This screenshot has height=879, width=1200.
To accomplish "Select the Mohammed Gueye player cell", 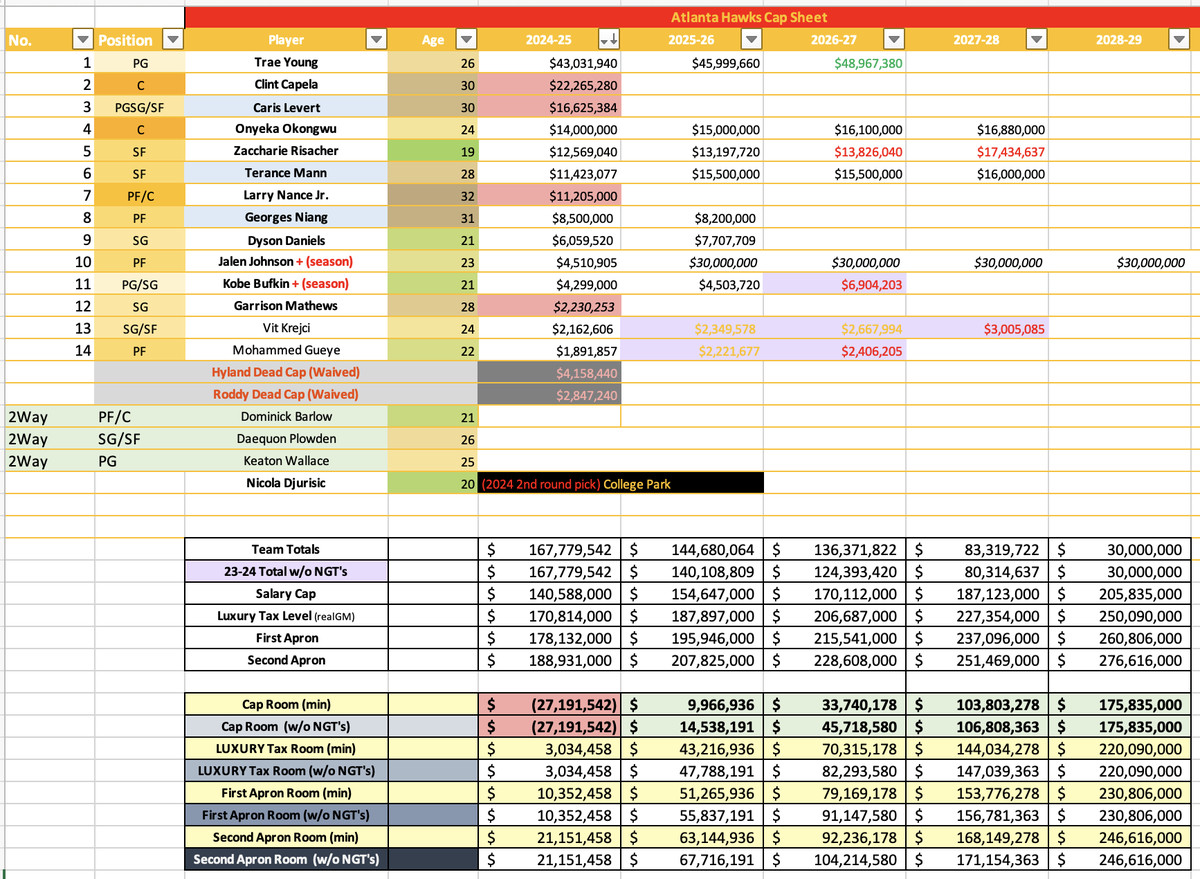I will click(x=286, y=350).
